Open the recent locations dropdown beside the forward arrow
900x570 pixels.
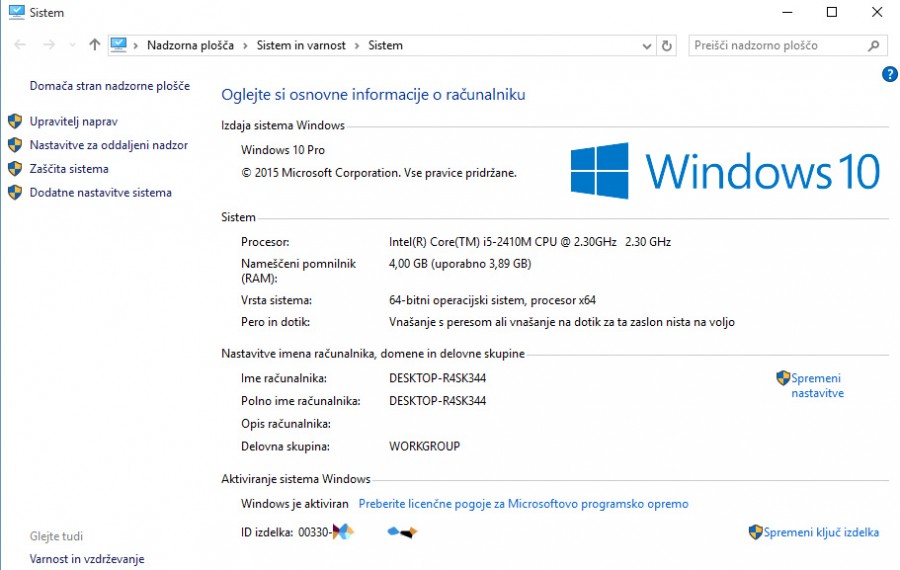(x=72, y=45)
